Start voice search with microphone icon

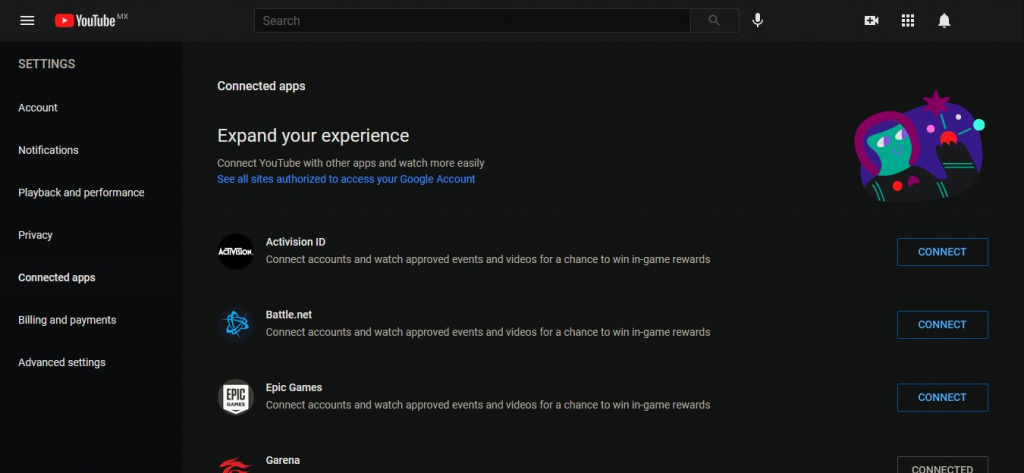[758, 21]
